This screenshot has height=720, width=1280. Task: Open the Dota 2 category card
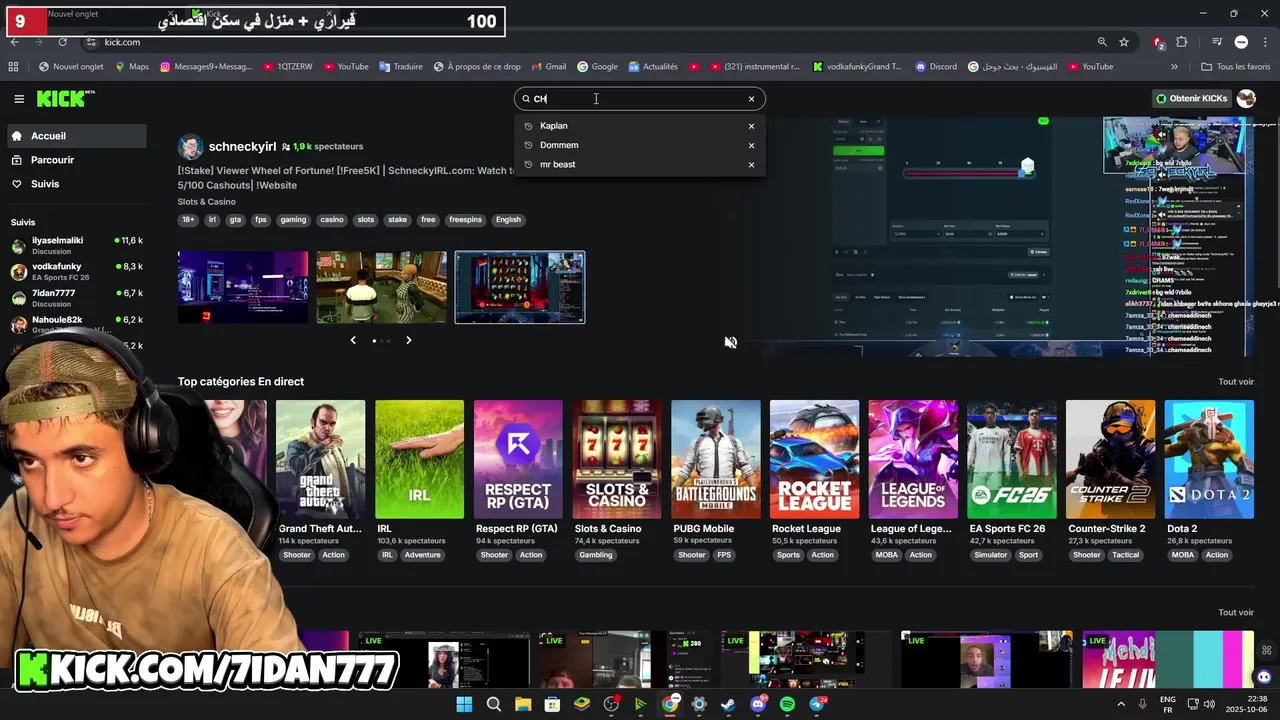pyautogui.click(x=1209, y=459)
